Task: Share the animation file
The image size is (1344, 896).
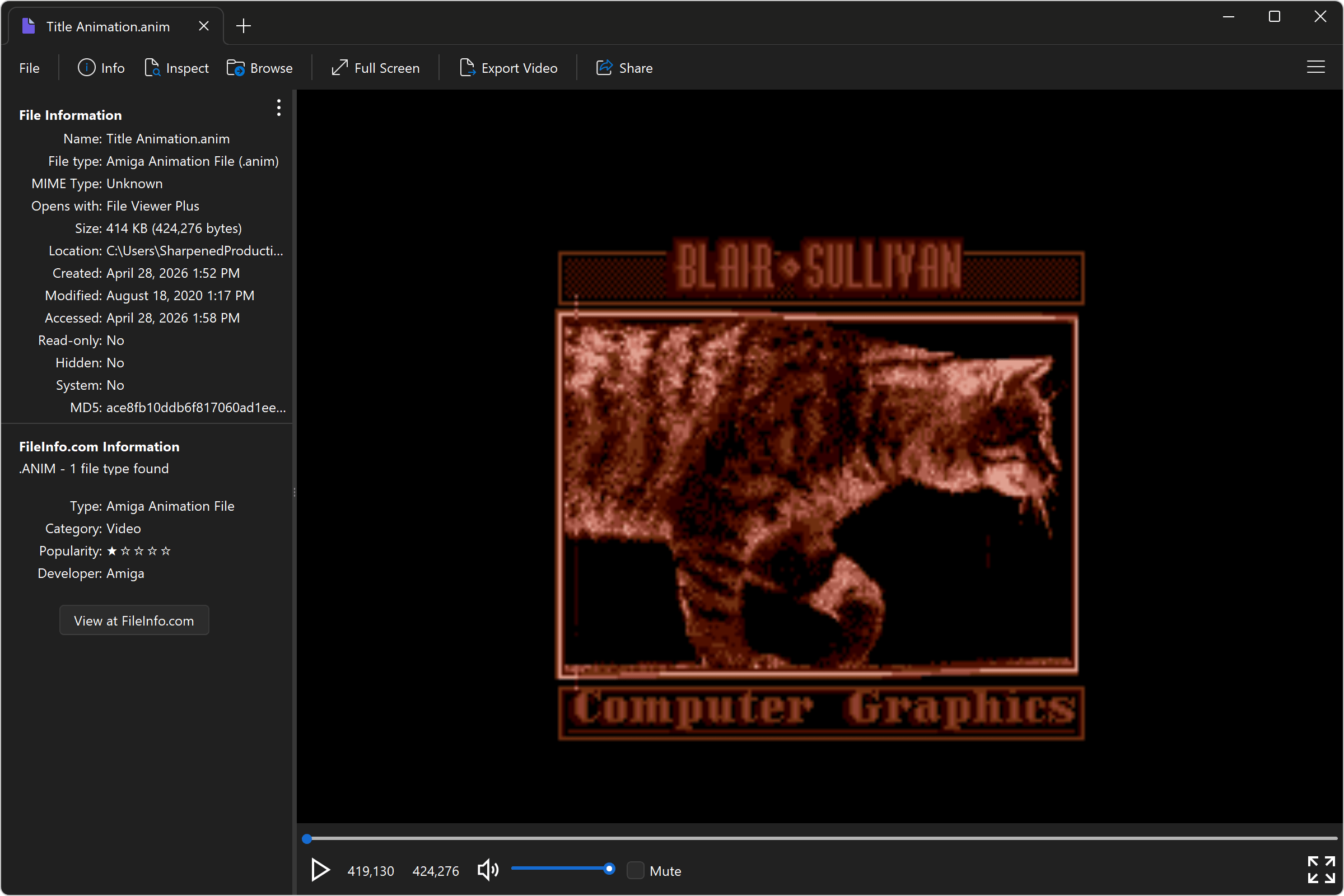Action: click(x=624, y=68)
